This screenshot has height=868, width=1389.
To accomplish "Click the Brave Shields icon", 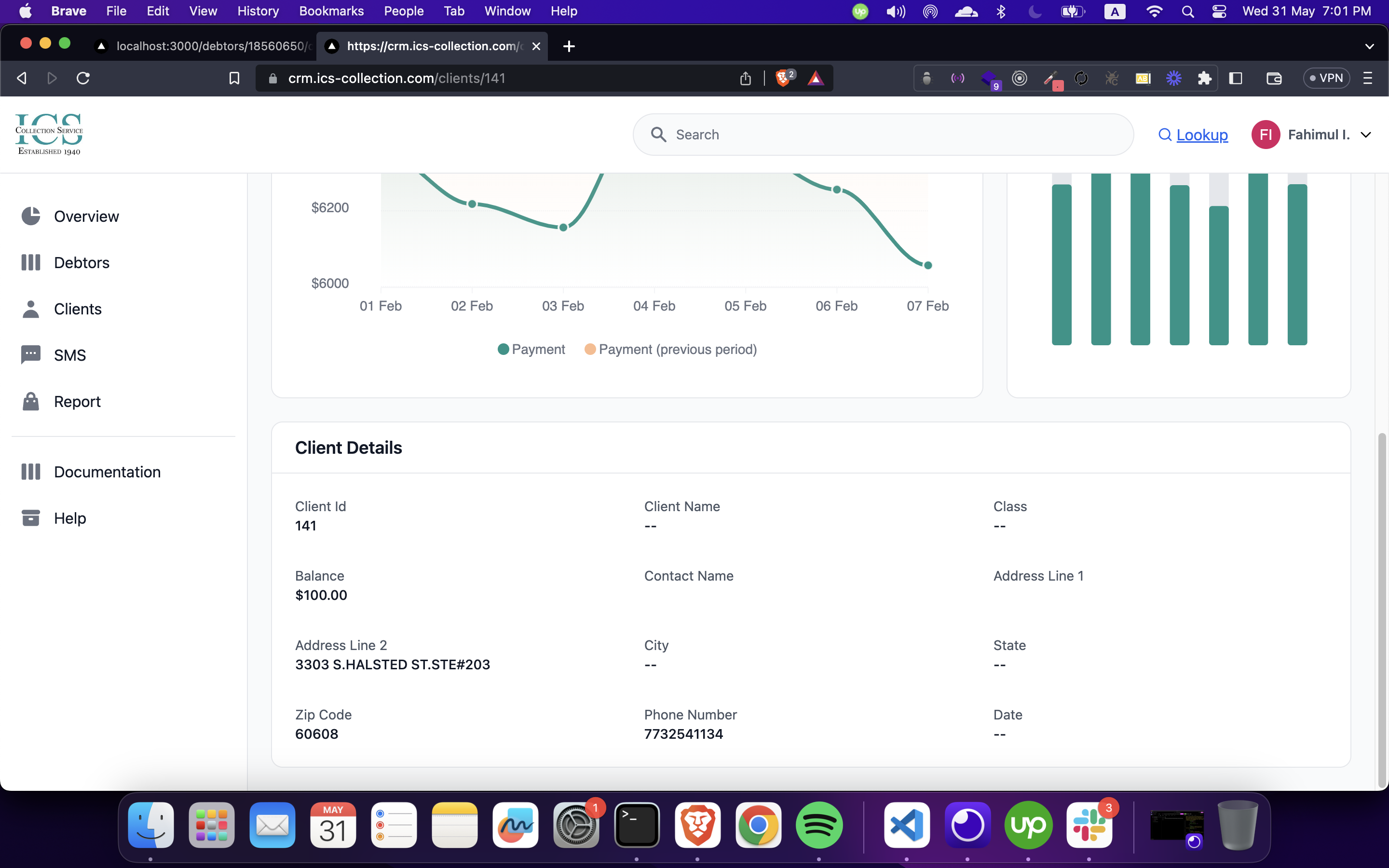I will (783, 78).
